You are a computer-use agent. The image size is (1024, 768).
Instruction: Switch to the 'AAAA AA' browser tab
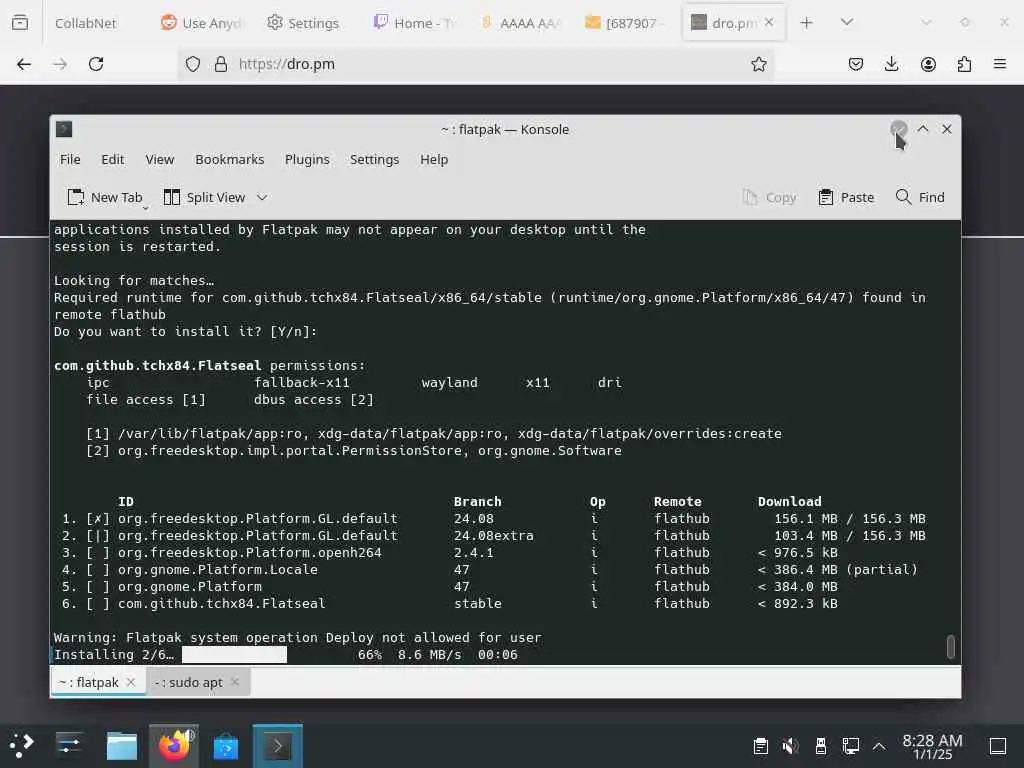(520, 23)
